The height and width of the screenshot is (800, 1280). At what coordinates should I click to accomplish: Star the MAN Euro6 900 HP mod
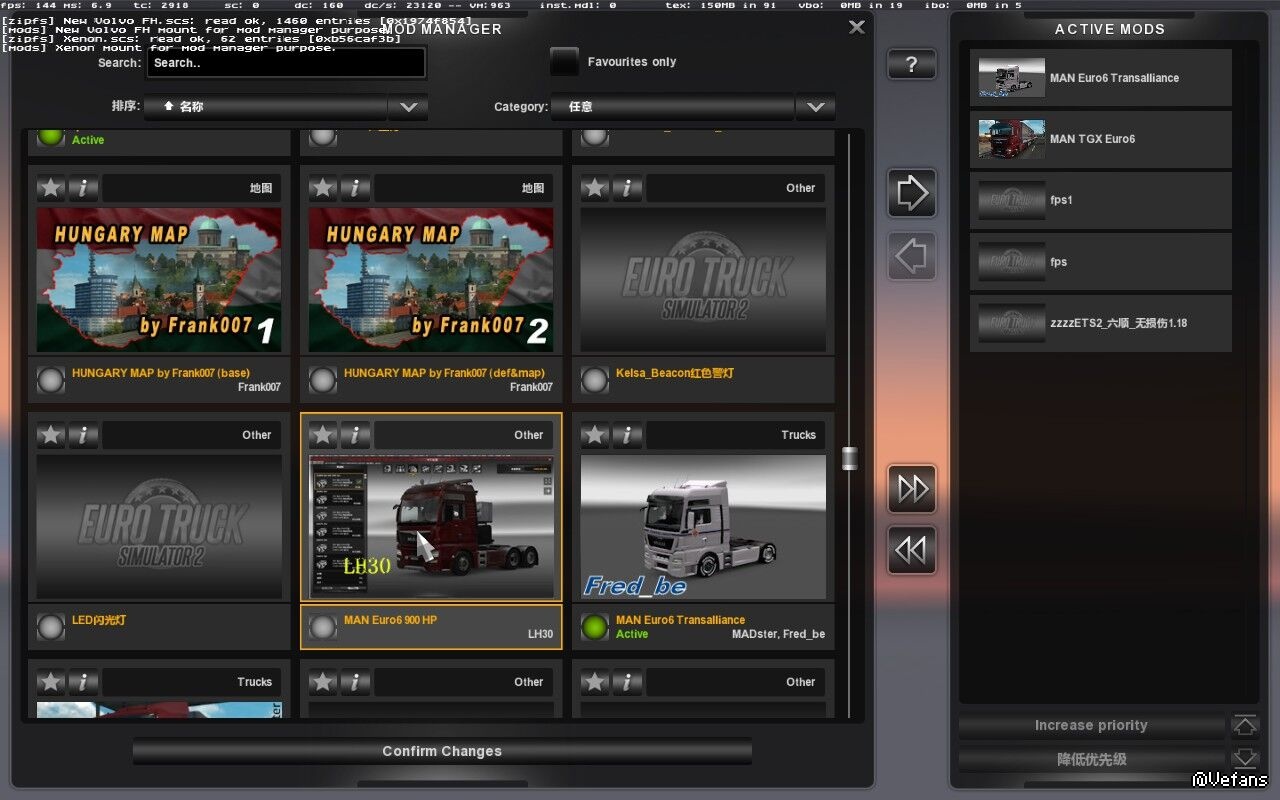coord(323,435)
